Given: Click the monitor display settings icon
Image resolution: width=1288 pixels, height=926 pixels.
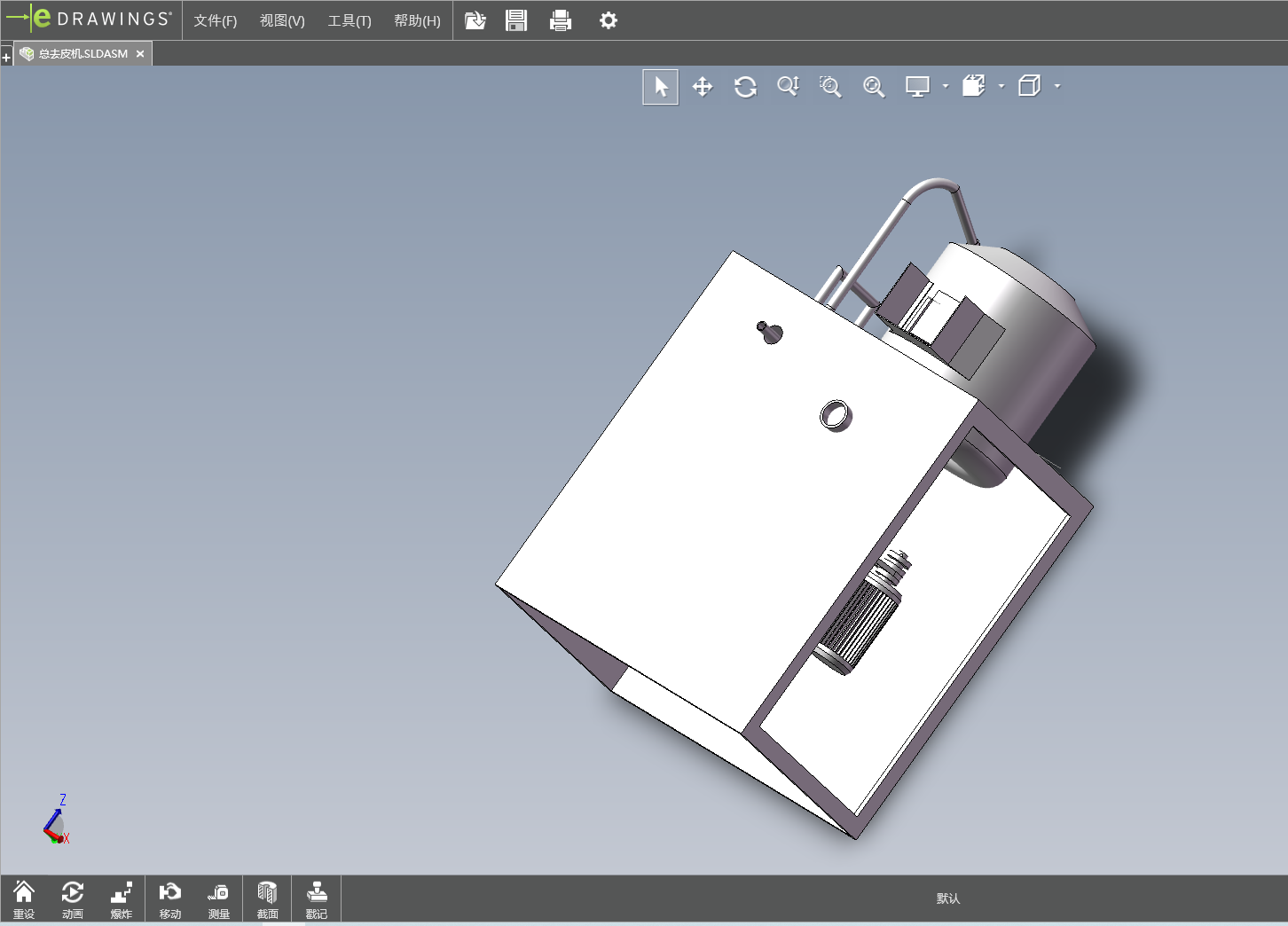Looking at the screenshot, I should click(x=917, y=87).
